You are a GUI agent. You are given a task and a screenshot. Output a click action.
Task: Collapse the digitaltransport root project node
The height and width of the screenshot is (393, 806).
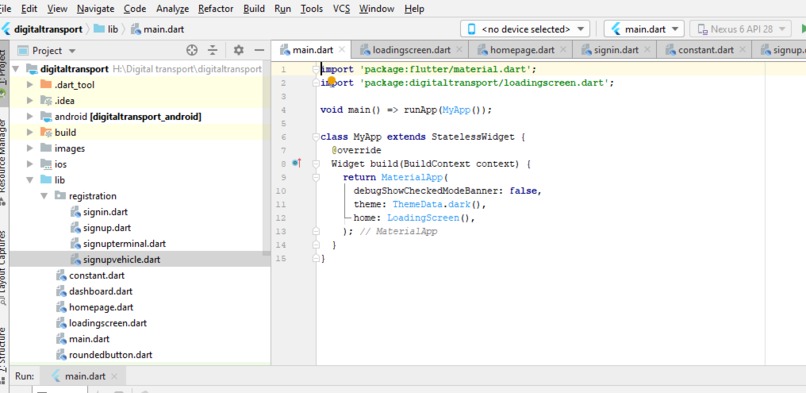click(x=15, y=69)
